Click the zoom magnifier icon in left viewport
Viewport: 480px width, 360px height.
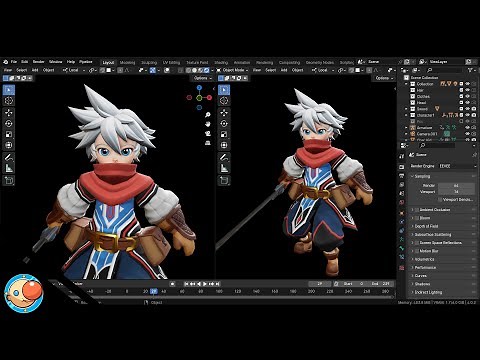208,115
